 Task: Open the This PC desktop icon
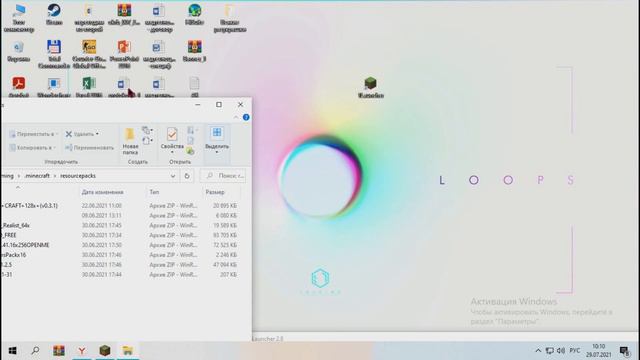pyautogui.click(x=18, y=18)
